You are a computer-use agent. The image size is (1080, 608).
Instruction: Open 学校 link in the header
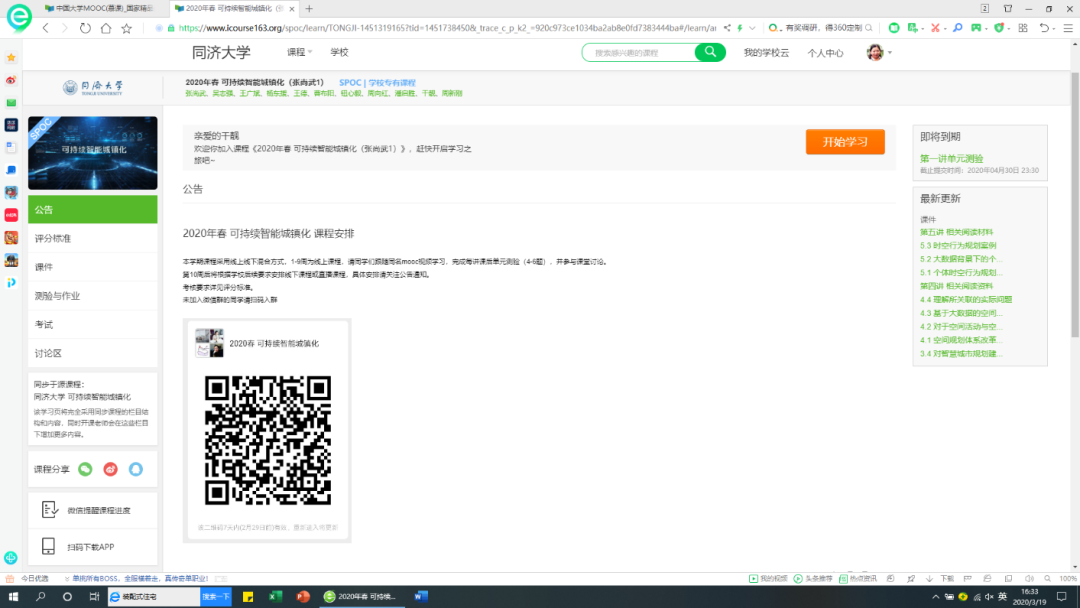coord(339,52)
